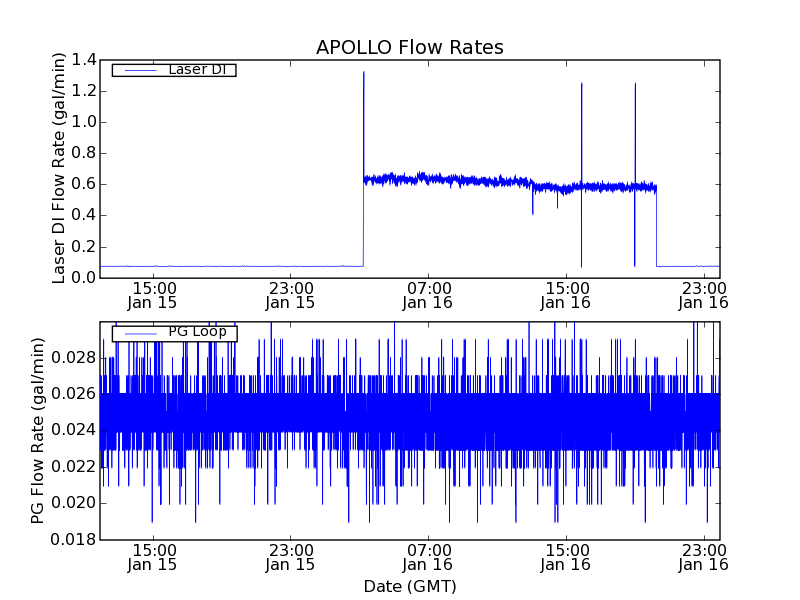Click the 1.4 tick label on Laser DI axis
800x600 pixels.
(78, 61)
